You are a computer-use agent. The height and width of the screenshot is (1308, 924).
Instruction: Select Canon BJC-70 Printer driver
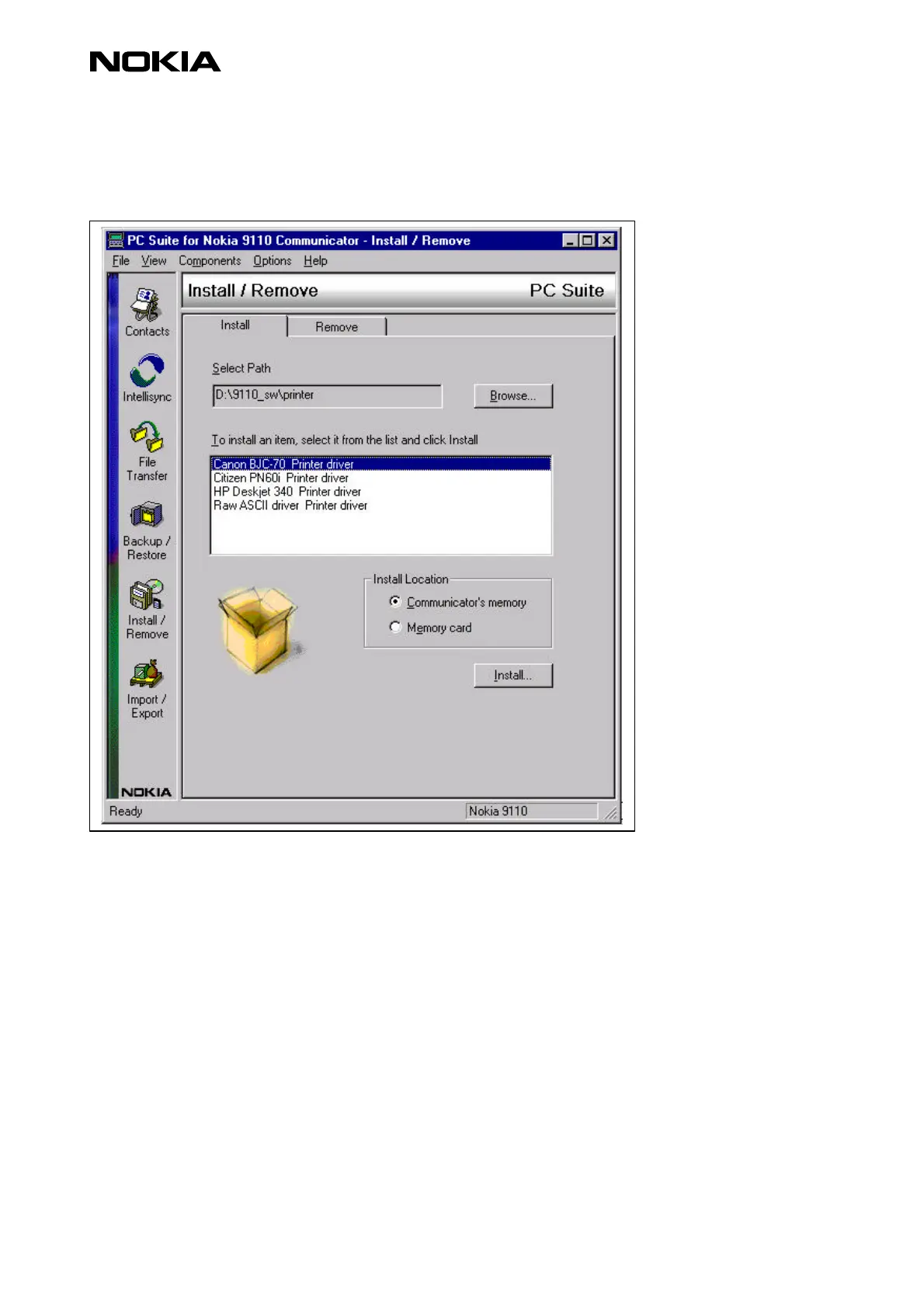tap(381, 464)
